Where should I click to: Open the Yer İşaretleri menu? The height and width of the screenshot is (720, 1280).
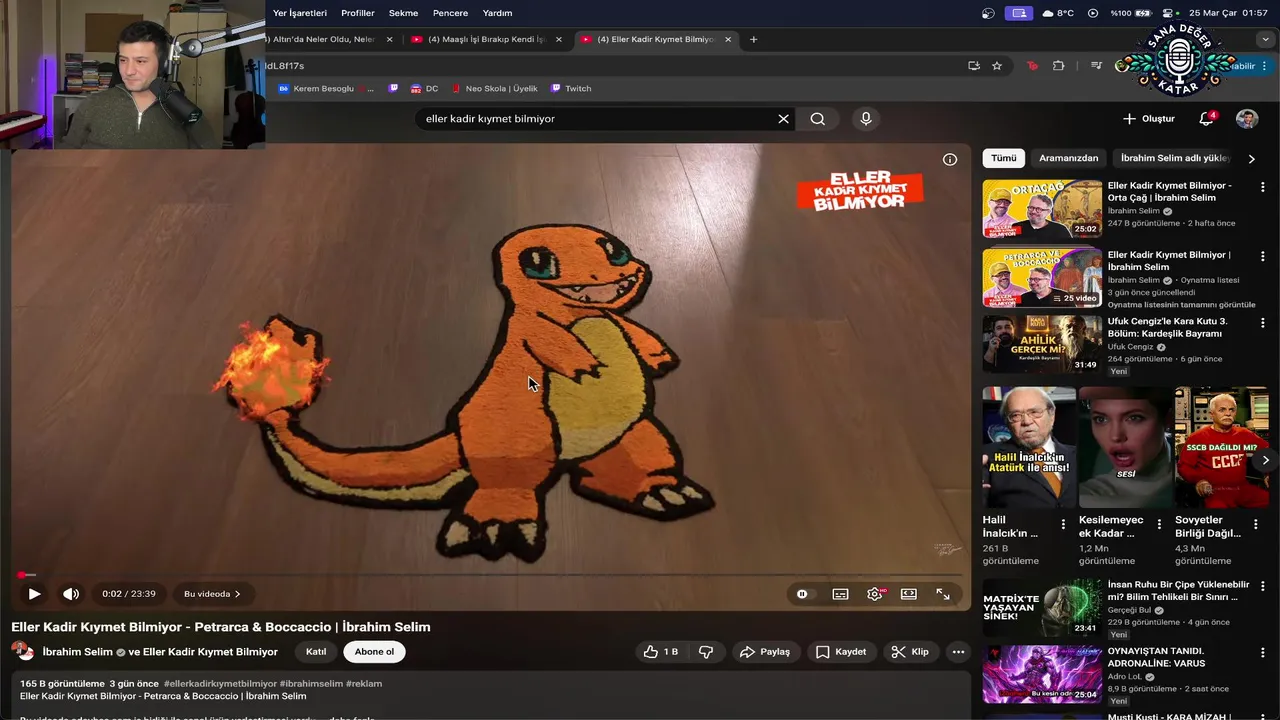click(300, 13)
